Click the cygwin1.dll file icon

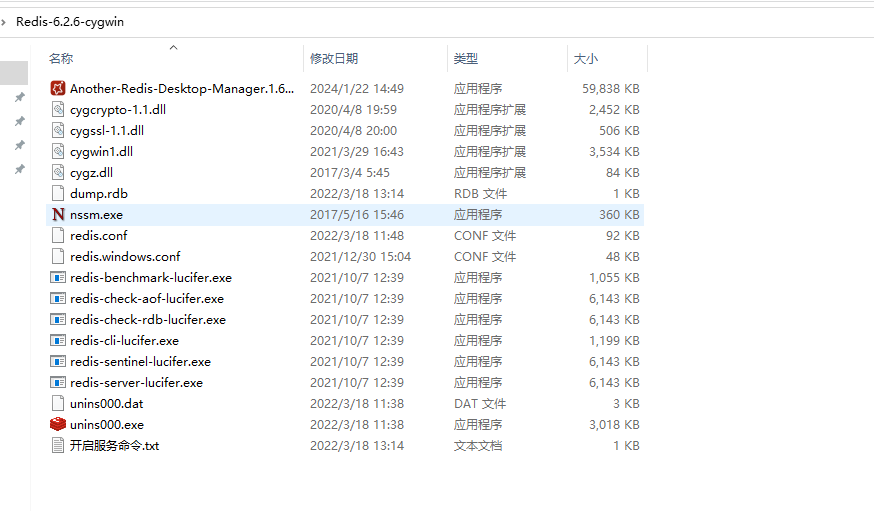click(x=58, y=152)
